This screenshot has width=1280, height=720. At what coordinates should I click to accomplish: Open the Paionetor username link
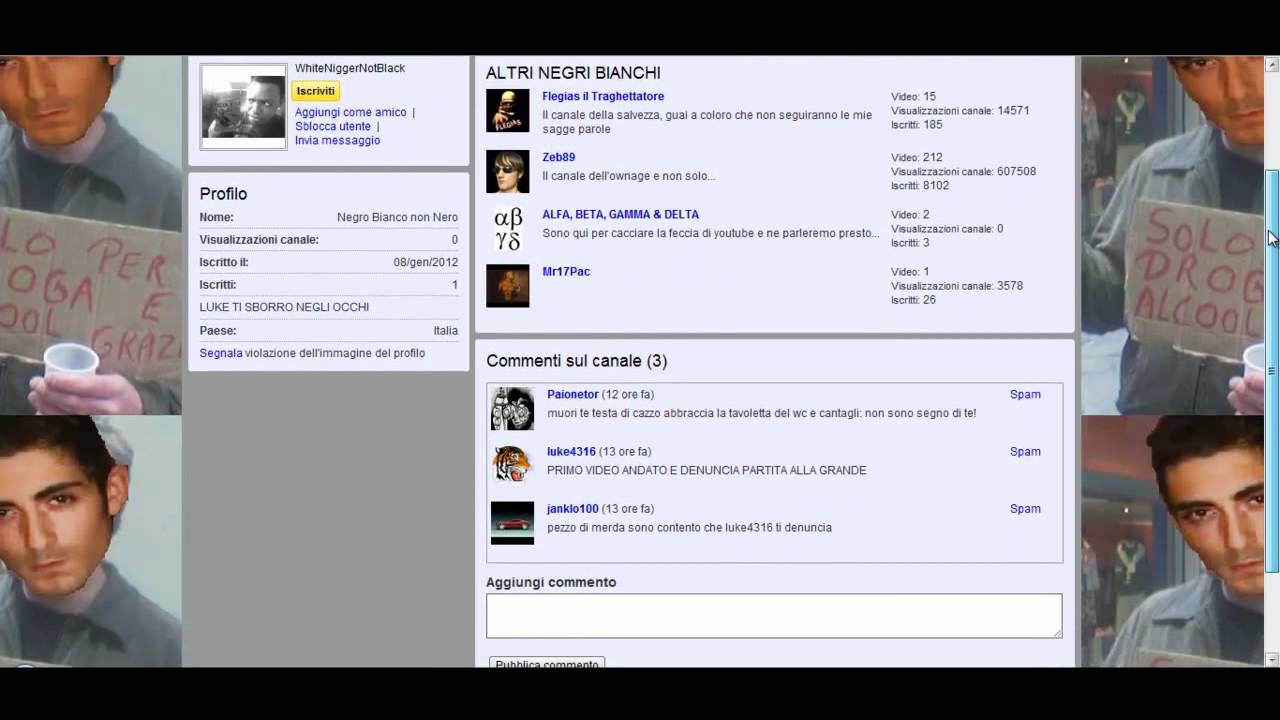(573, 395)
